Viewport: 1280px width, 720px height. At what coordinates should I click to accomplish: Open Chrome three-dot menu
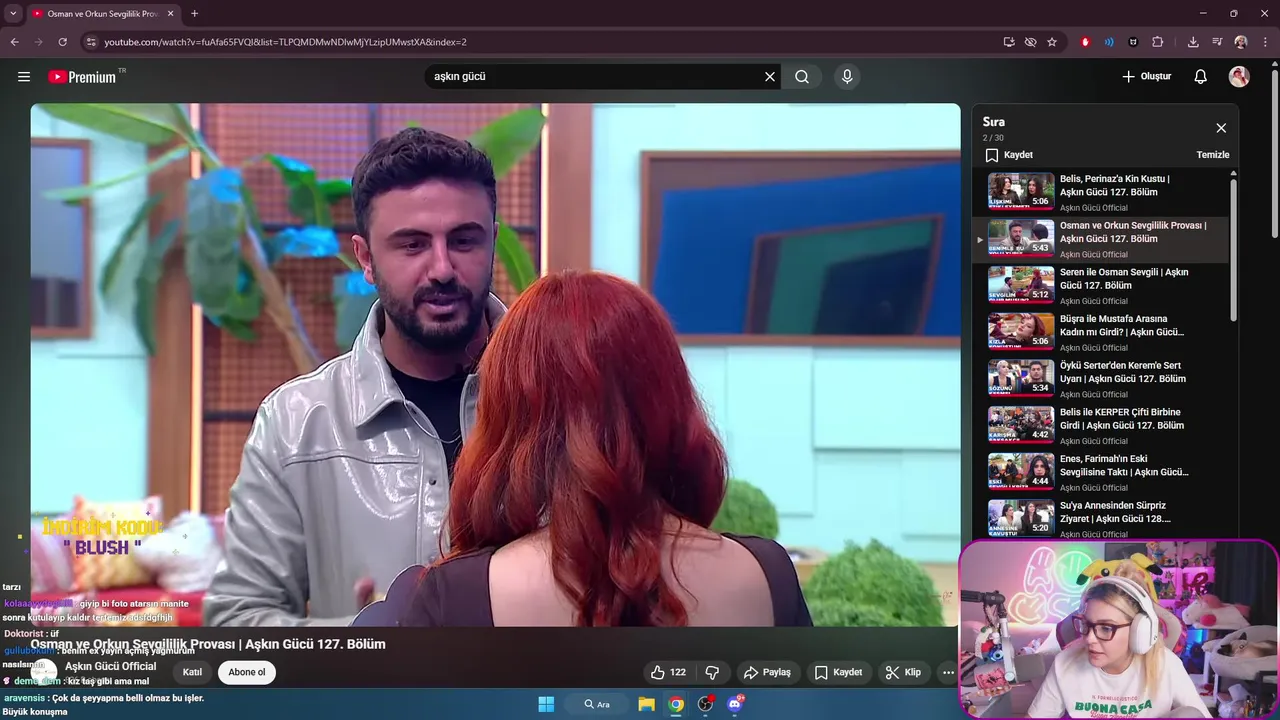click(x=1266, y=42)
